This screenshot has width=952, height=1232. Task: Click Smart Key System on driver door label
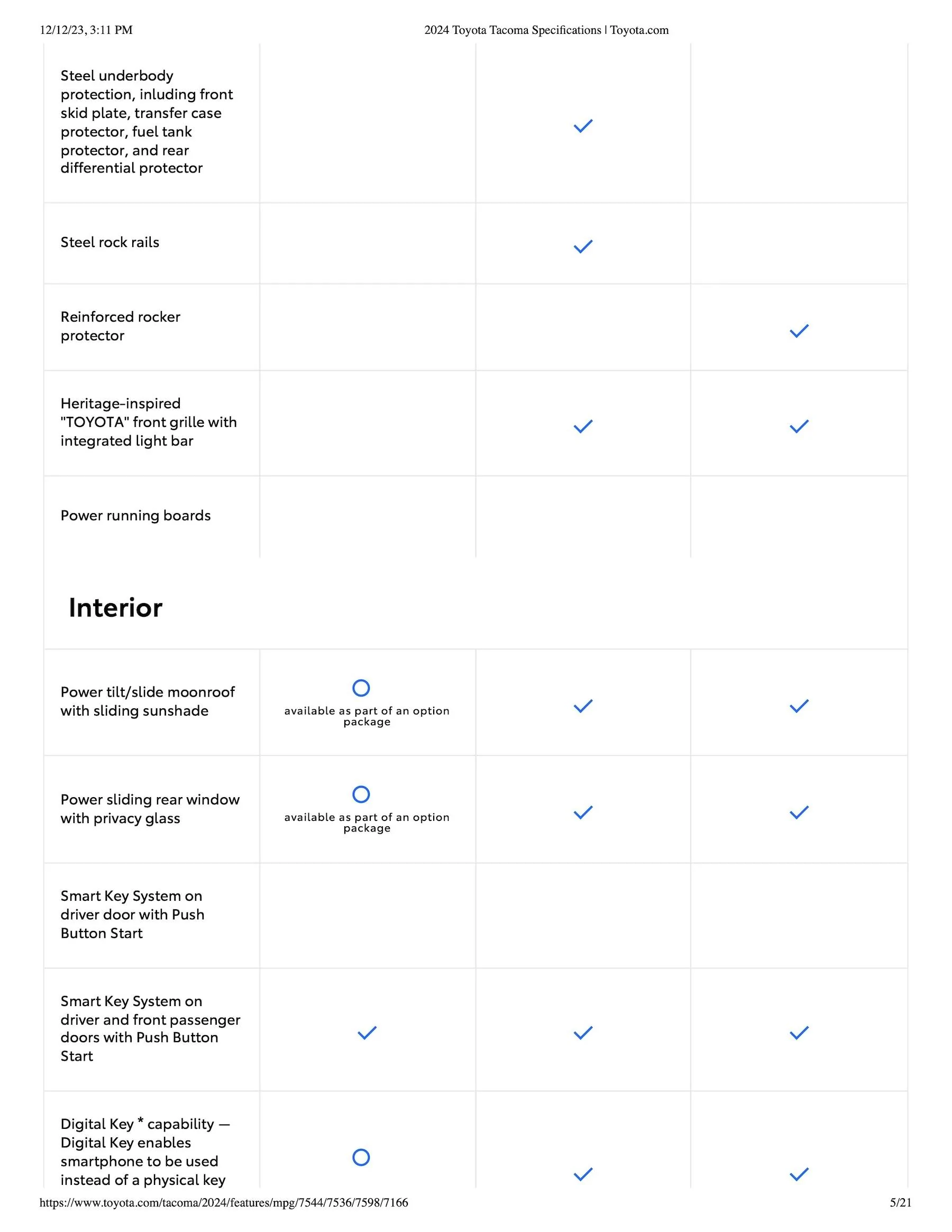[132, 915]
